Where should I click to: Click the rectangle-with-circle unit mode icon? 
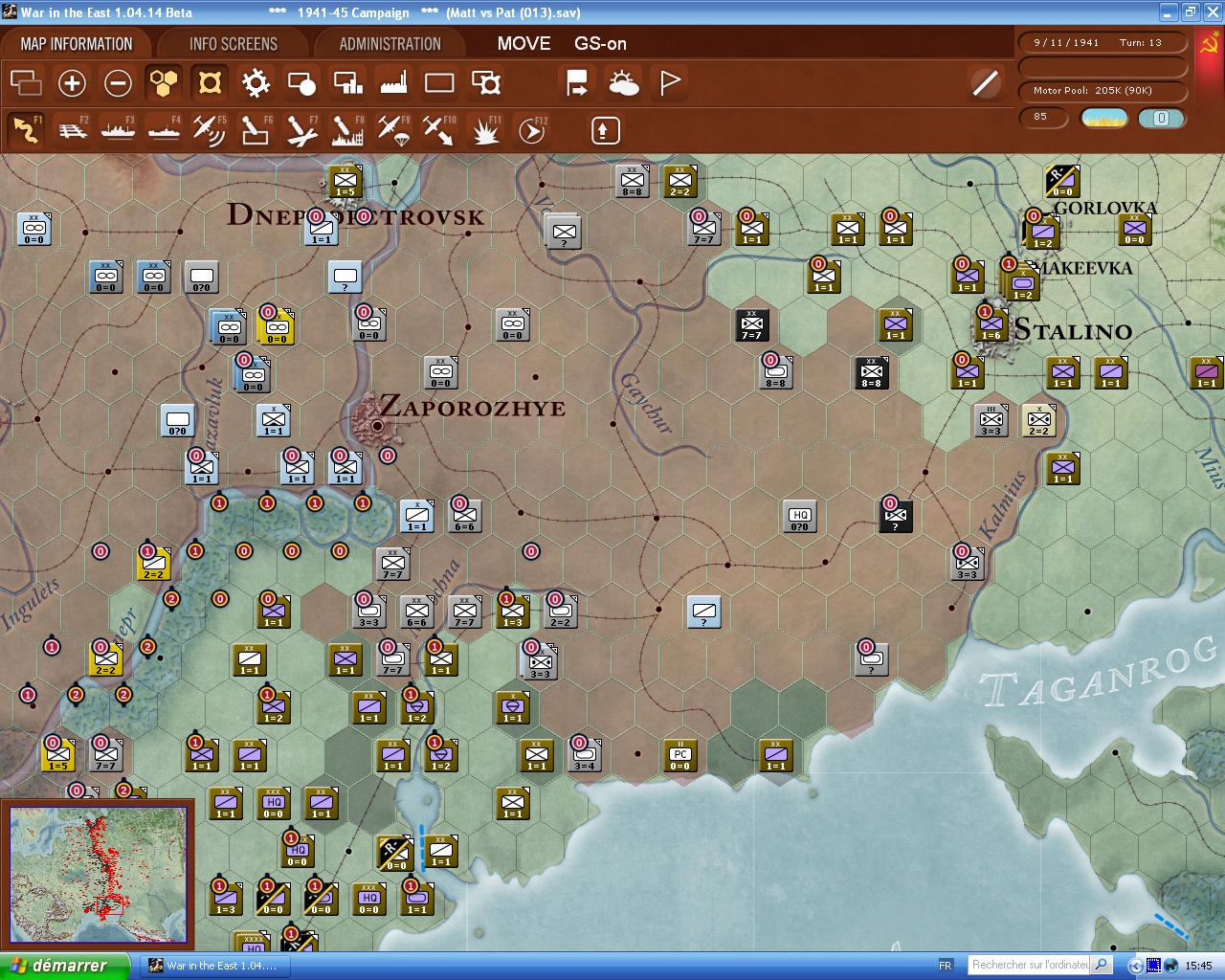click(301, 83)
